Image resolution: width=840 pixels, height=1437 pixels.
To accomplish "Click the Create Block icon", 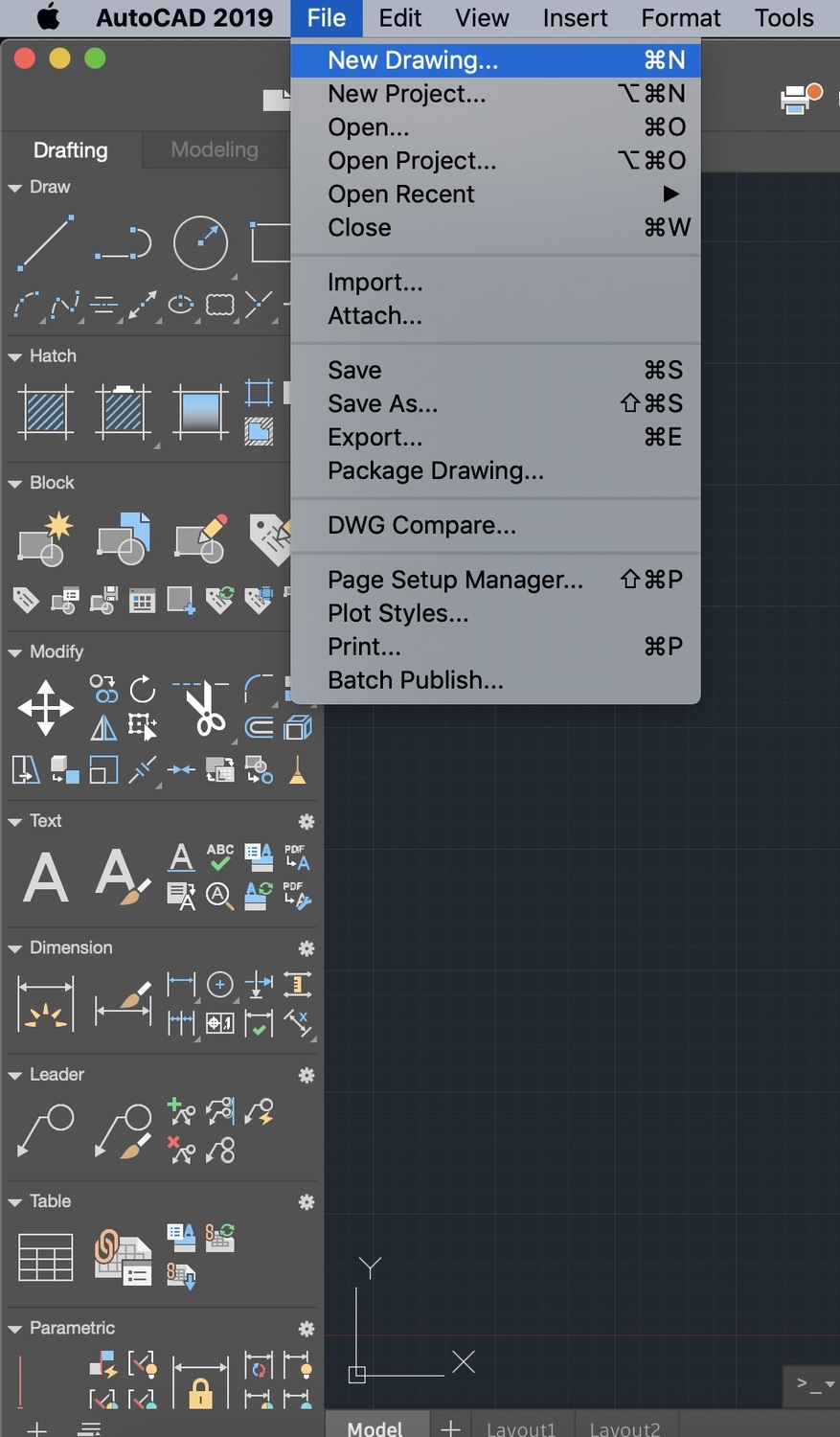I will pos(45,538).
